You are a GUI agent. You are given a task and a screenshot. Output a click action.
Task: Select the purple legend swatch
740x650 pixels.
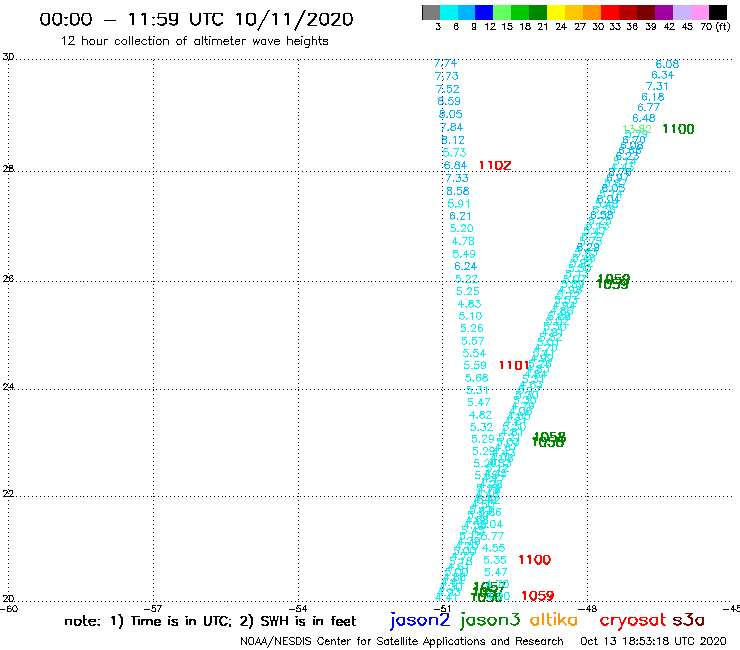tap(664, 12)
